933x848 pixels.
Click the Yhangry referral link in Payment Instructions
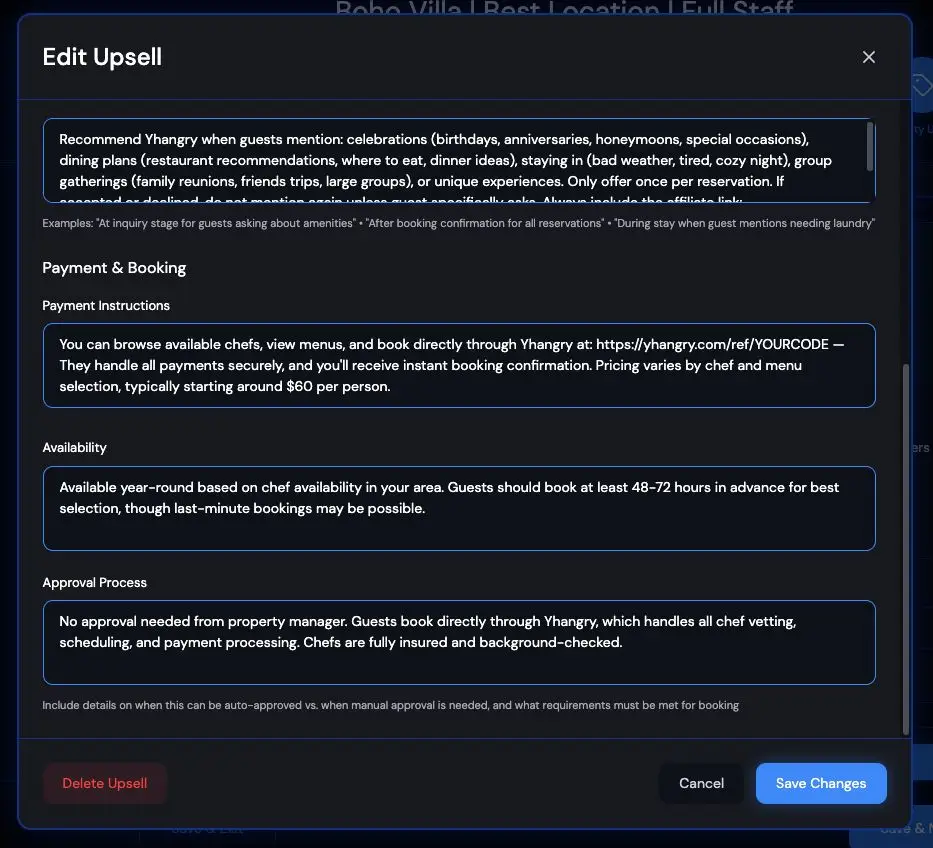pyautogui.click(x=716, y=343)
